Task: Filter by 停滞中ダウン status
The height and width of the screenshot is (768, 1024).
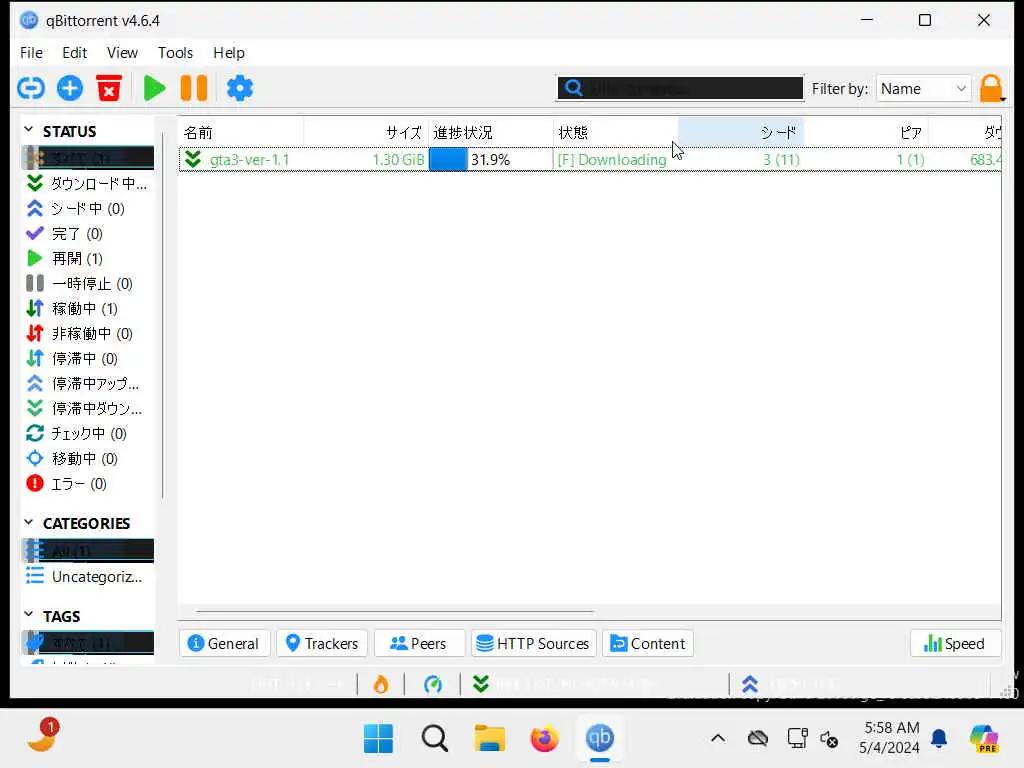Action: click(x=88, y=408)
